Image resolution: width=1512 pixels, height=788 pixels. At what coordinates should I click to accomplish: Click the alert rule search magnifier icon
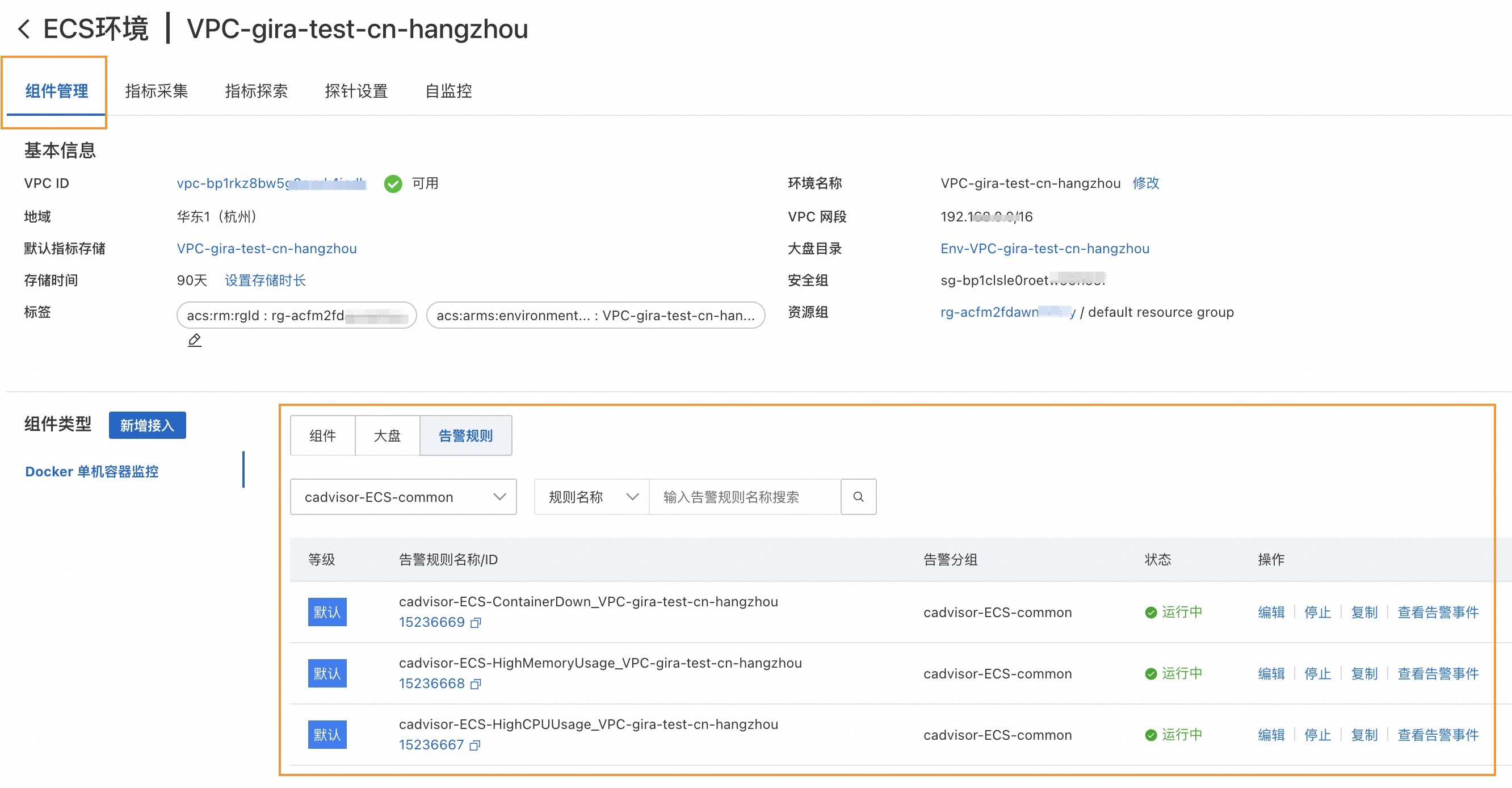tap(858, 497)
